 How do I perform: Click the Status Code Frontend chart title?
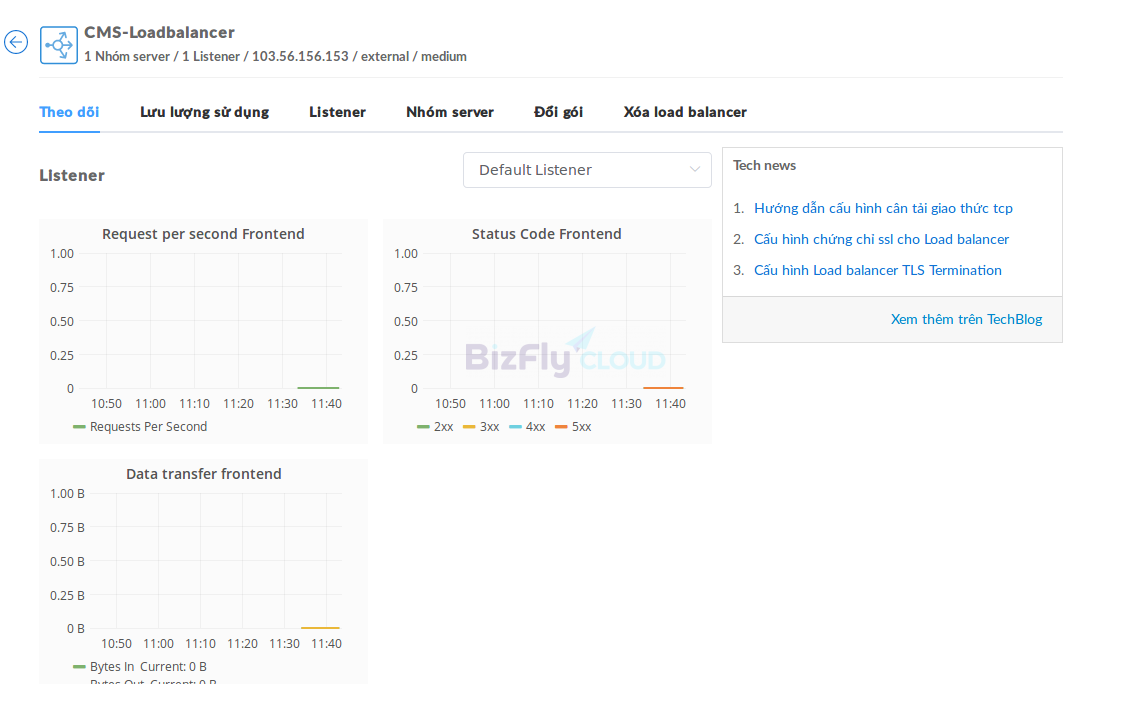coord(547,234)
